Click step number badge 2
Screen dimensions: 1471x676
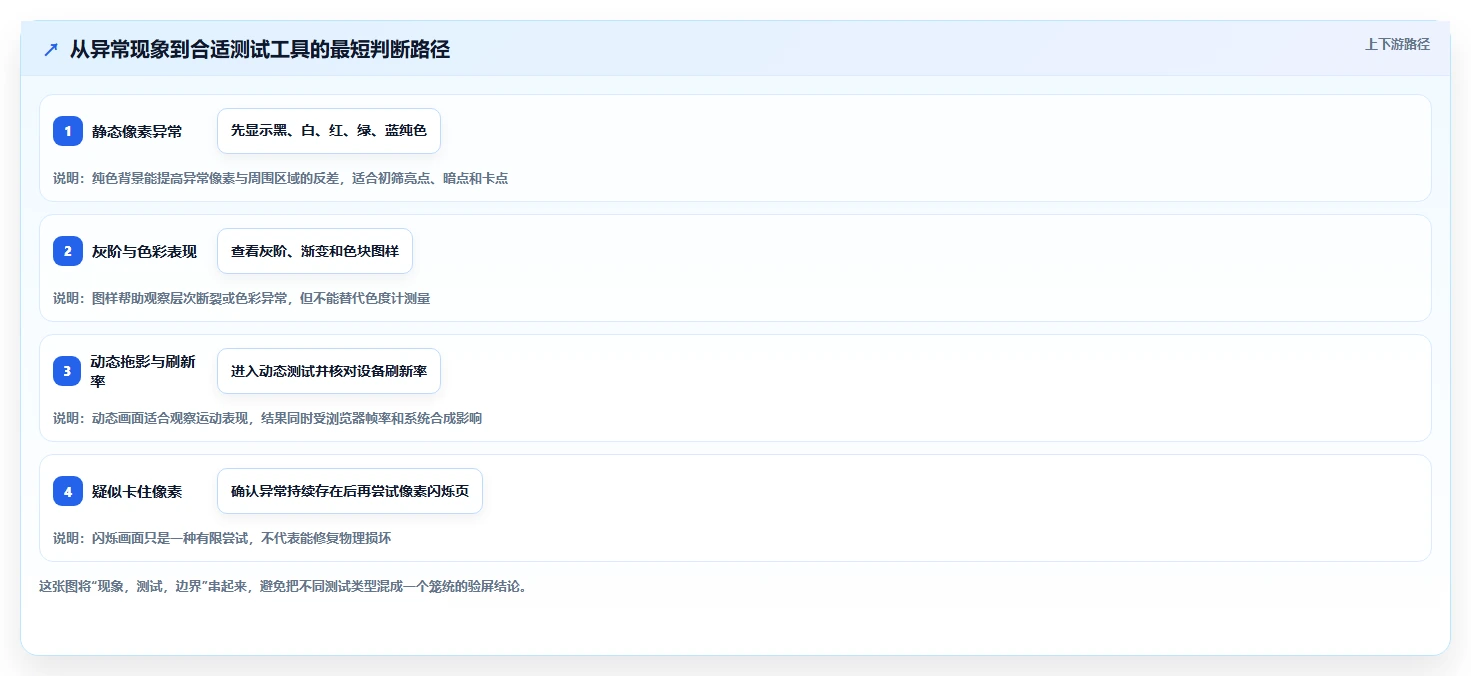(68, 251)
